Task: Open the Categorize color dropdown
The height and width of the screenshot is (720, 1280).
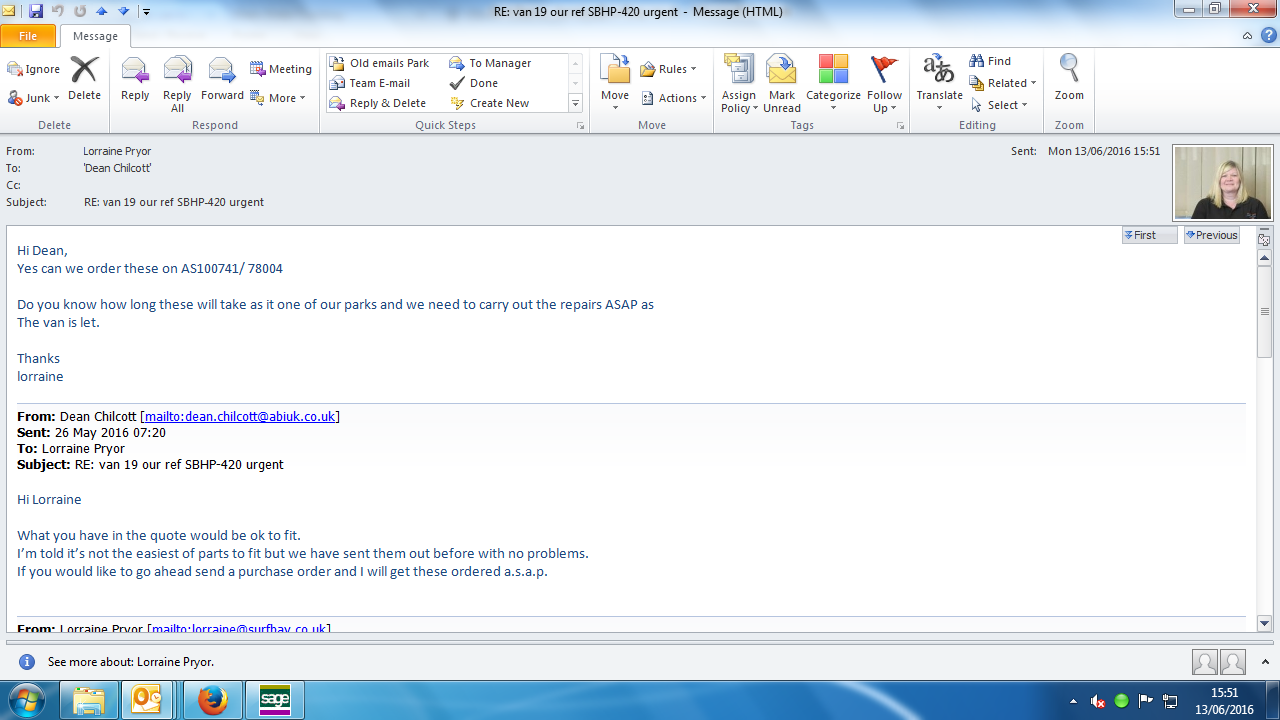Action: (x=833, y=84)
